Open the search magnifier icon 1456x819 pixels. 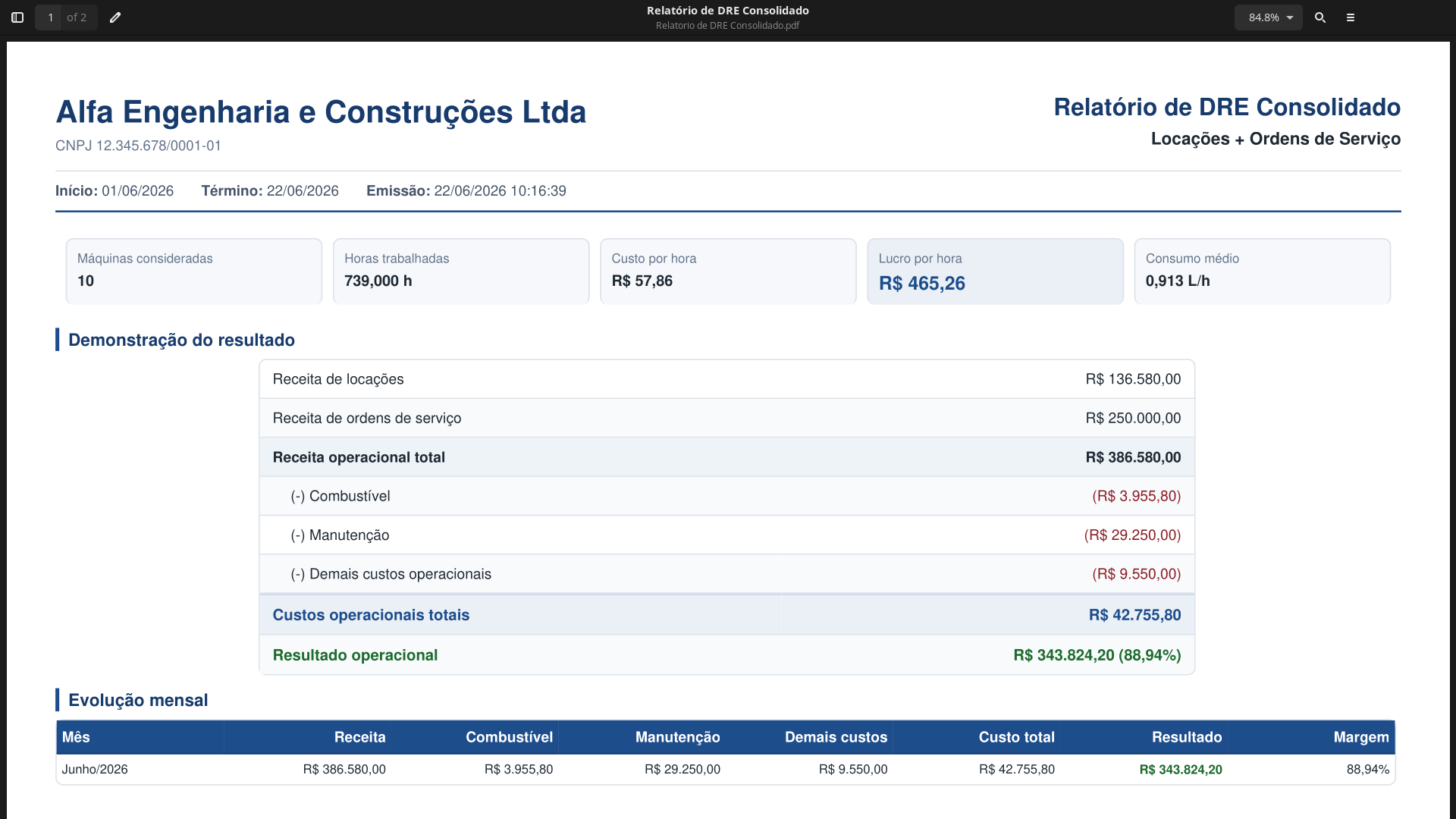pyautogui.click(x=1320, y=17)
